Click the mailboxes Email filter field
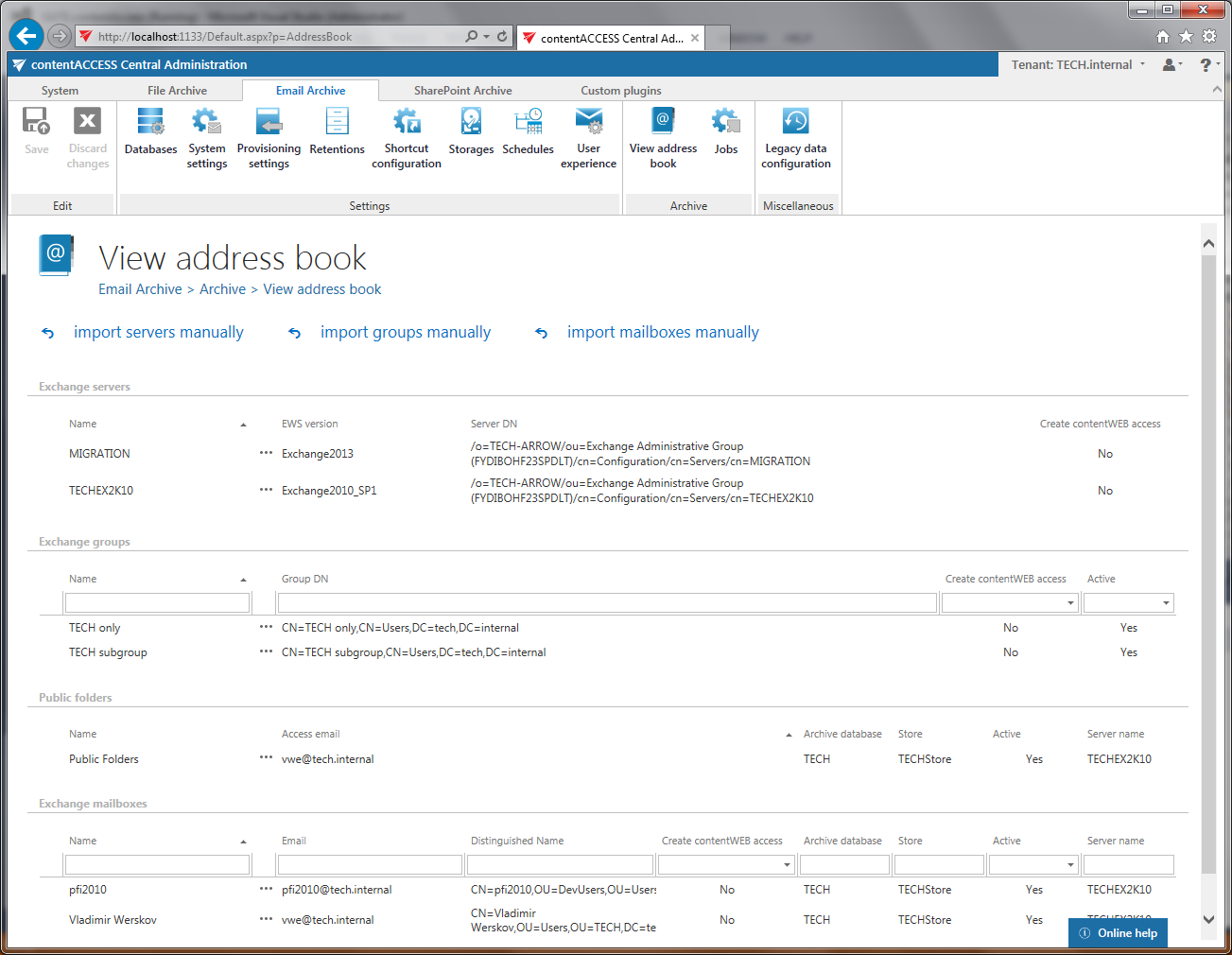Viewport: 1232px width, 955px height. click(x=370, y=864)
